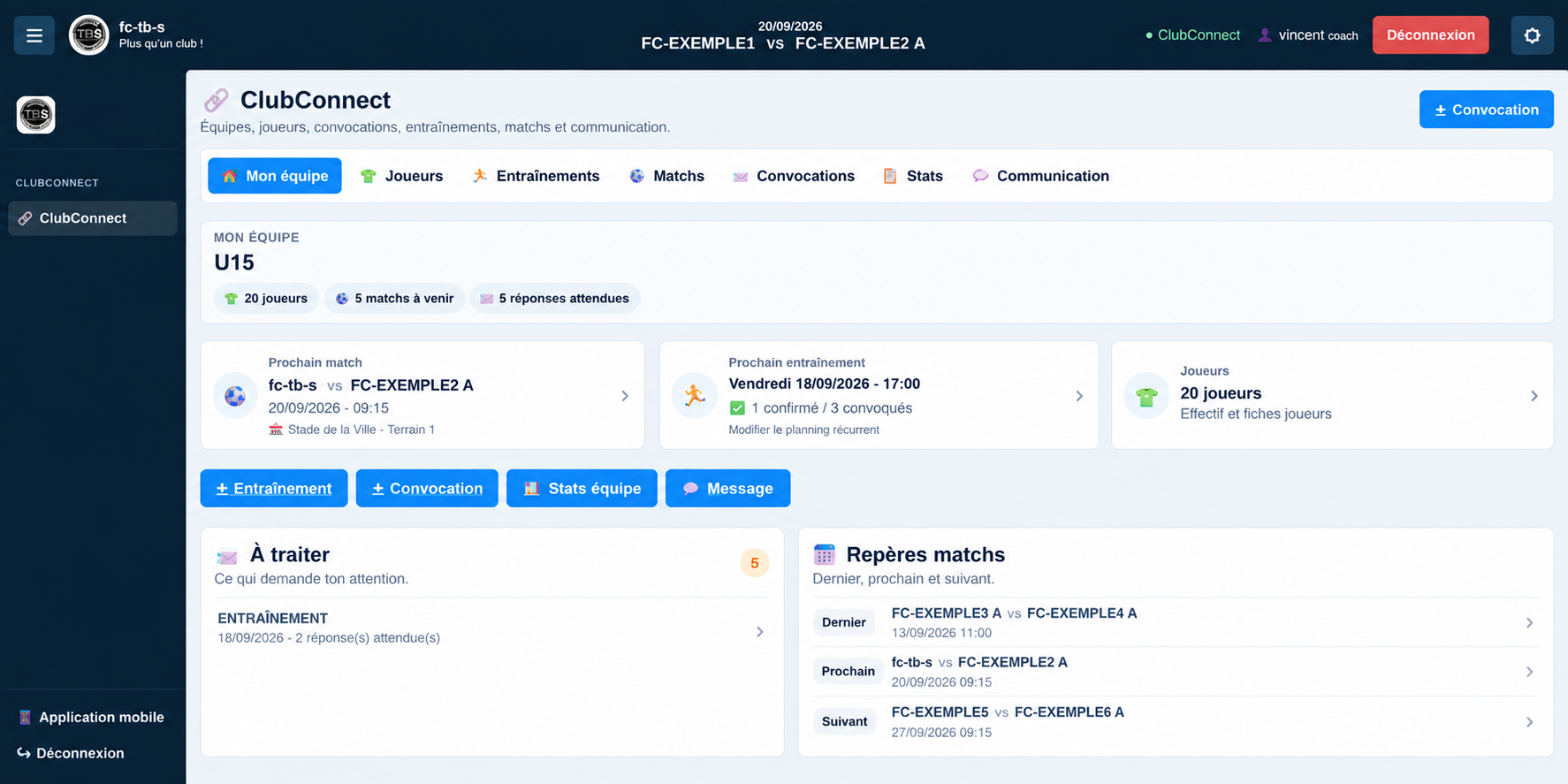Viewport: 1568px width, 784px height.
Task: Open the hamburger menu in the header
Action: 34,35
